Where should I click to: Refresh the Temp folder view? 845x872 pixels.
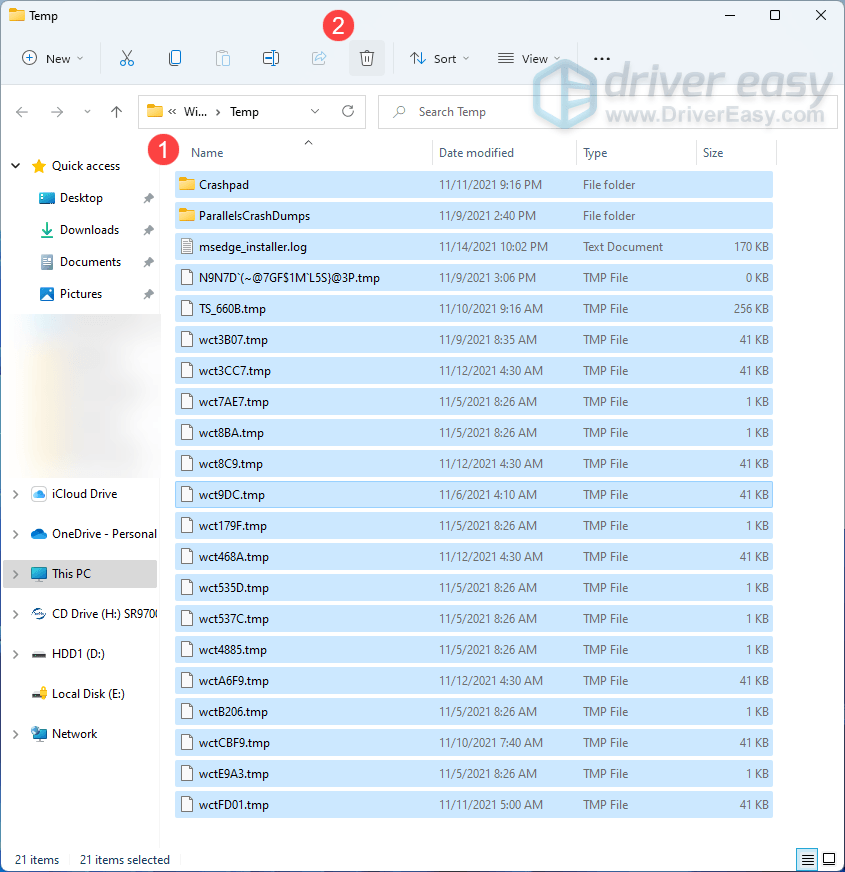(348, 112)
